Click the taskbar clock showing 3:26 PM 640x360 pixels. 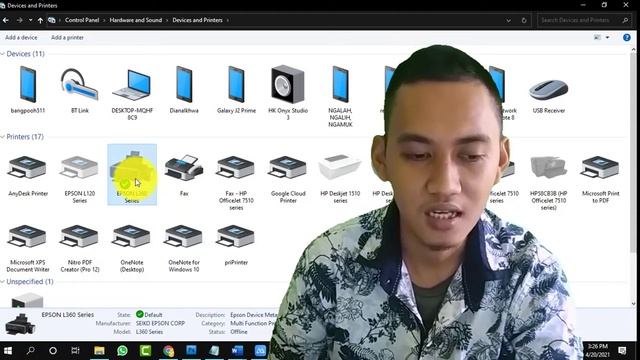coord(597,351)
